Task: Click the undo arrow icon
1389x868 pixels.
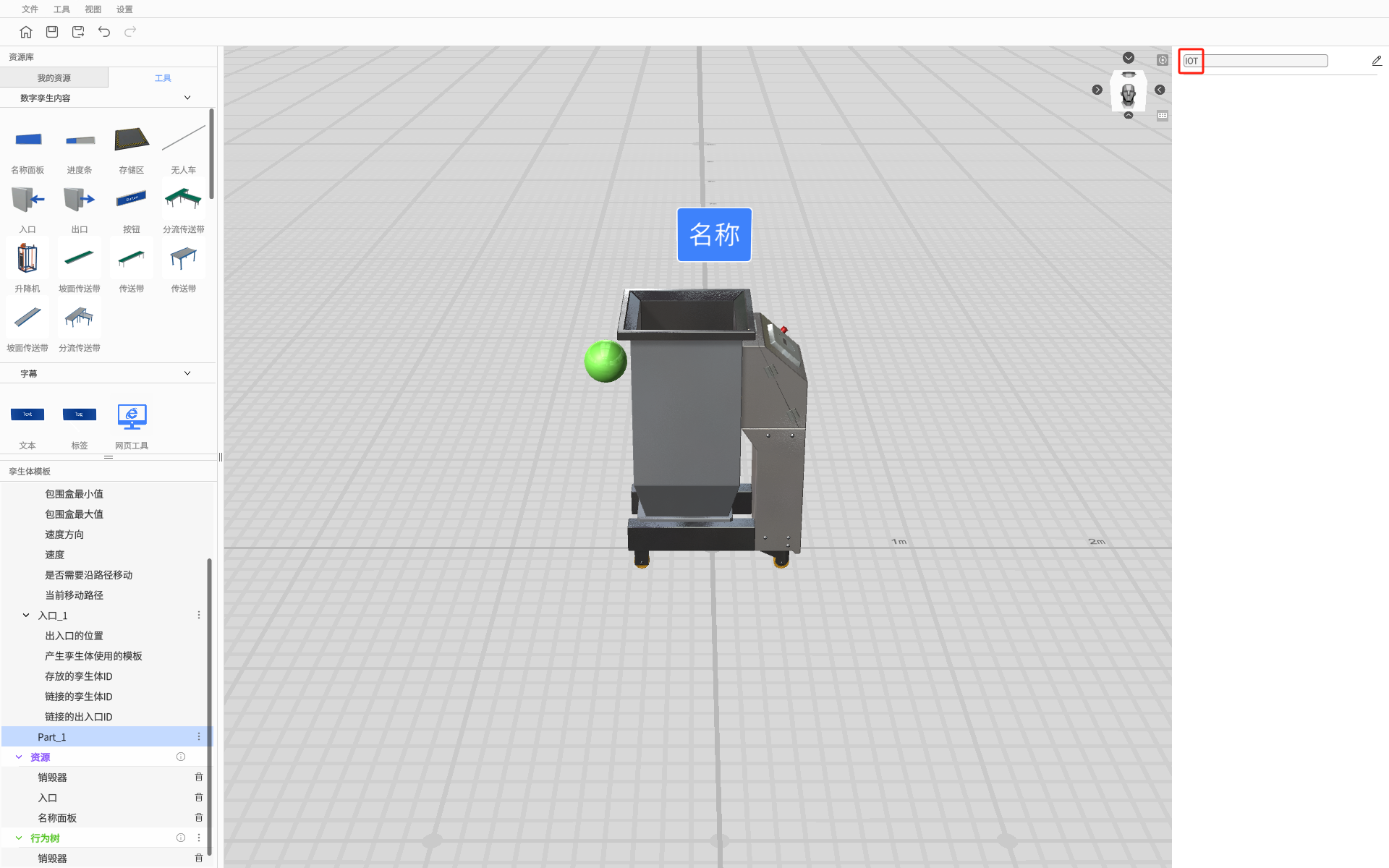Action: coord(104,32)
